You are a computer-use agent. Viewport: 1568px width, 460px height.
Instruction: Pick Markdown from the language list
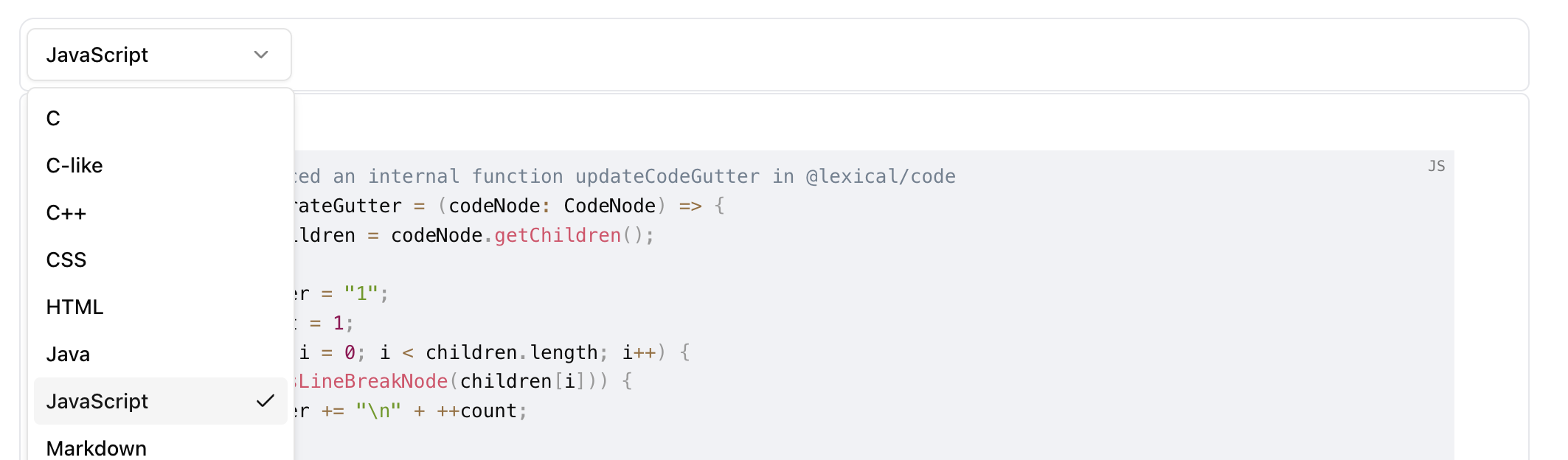pyautogui.click(x=97, y=447)
